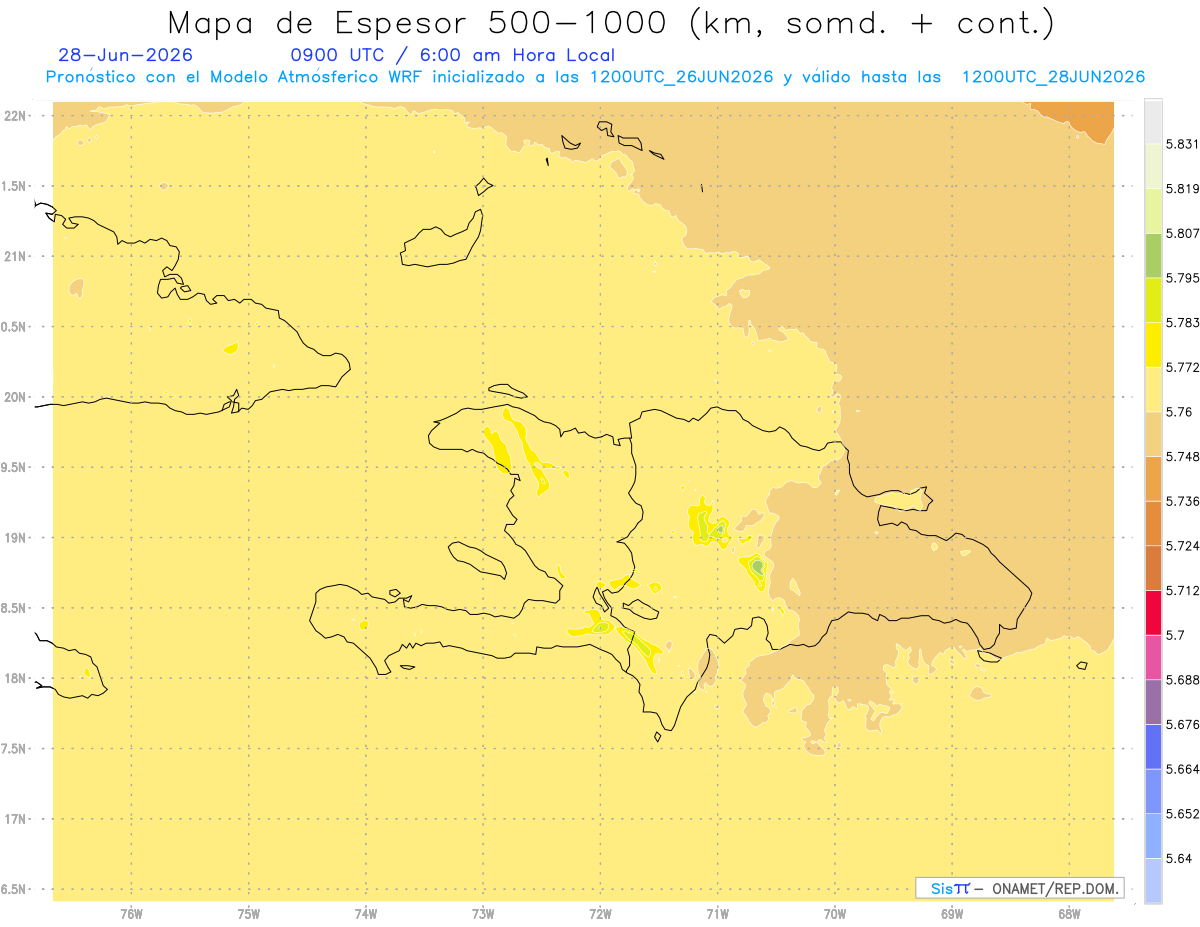Click the '76W' longitude axis label

click(x=131, y=913)
